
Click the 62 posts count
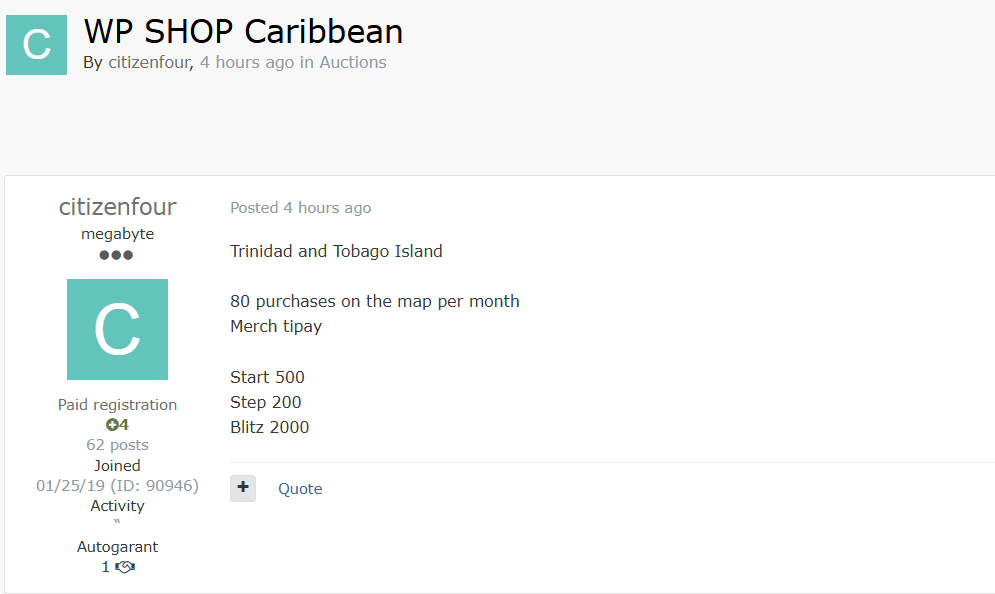point(117,445)
